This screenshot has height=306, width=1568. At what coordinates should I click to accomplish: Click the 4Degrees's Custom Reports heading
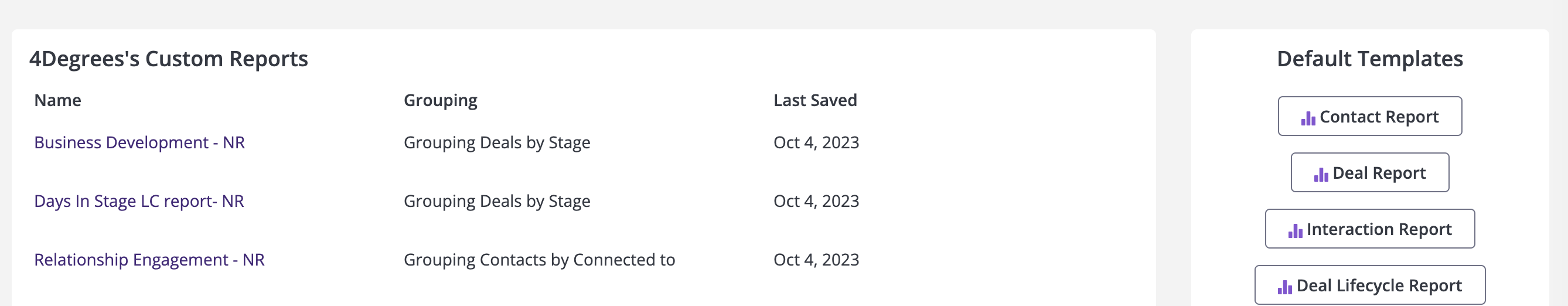pyautogui.click(x=169, y=59)
